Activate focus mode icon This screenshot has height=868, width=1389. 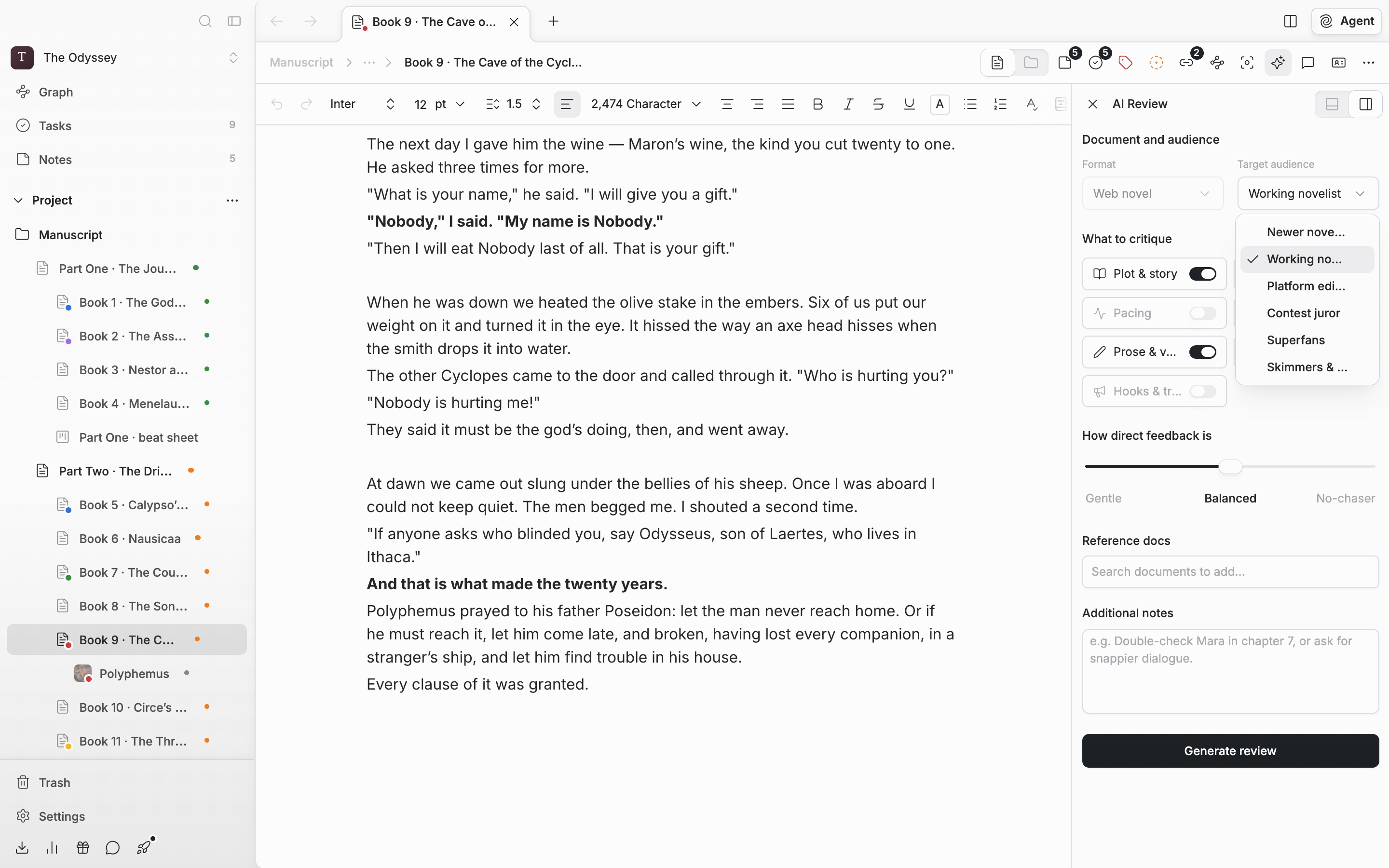point(1247,63)
